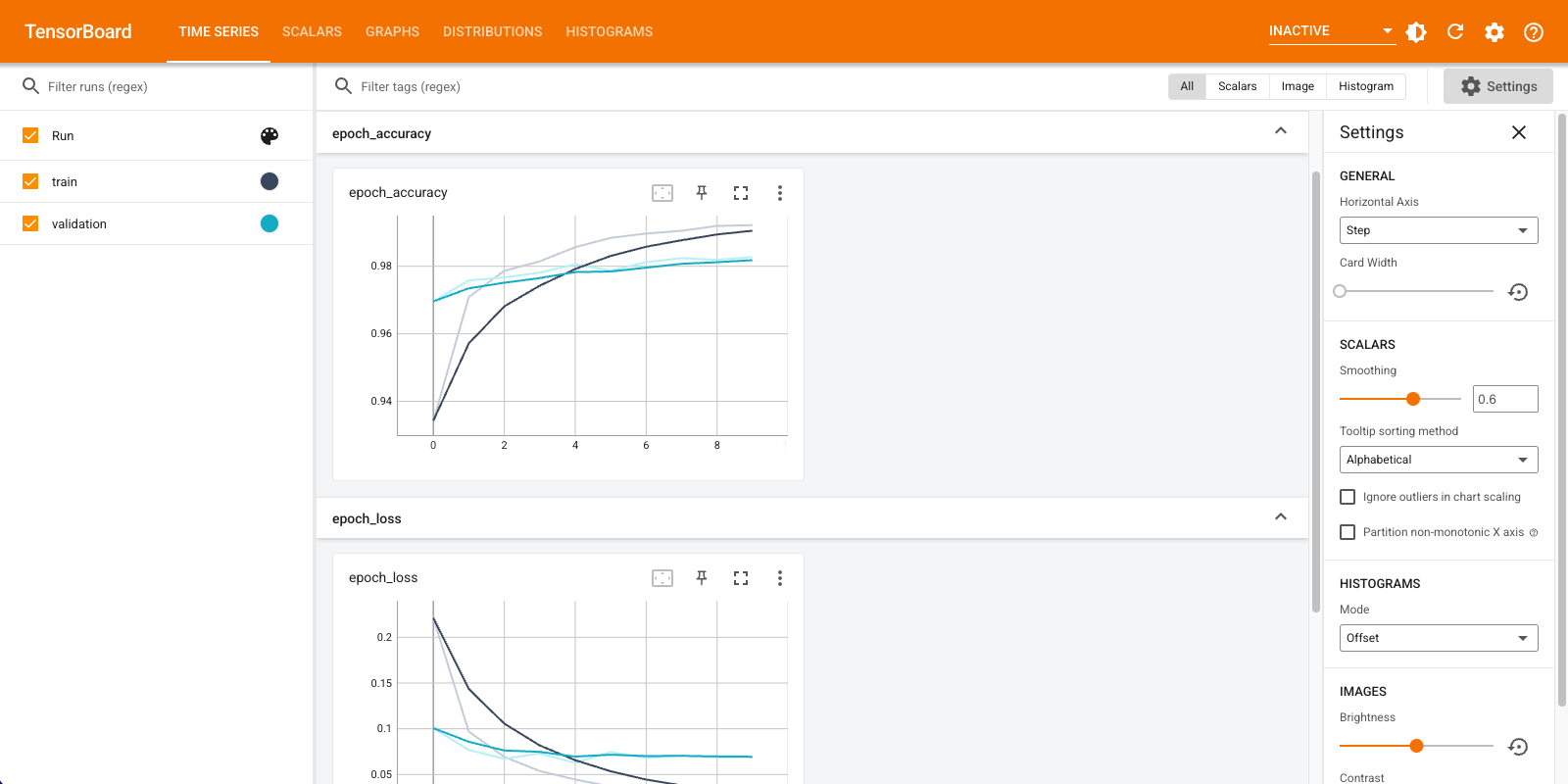Toggle fullscreen for the epoch_accuracy chart
Image resolution: width=1568 pixels, height=784 pixels.
(x=741, y=193)
